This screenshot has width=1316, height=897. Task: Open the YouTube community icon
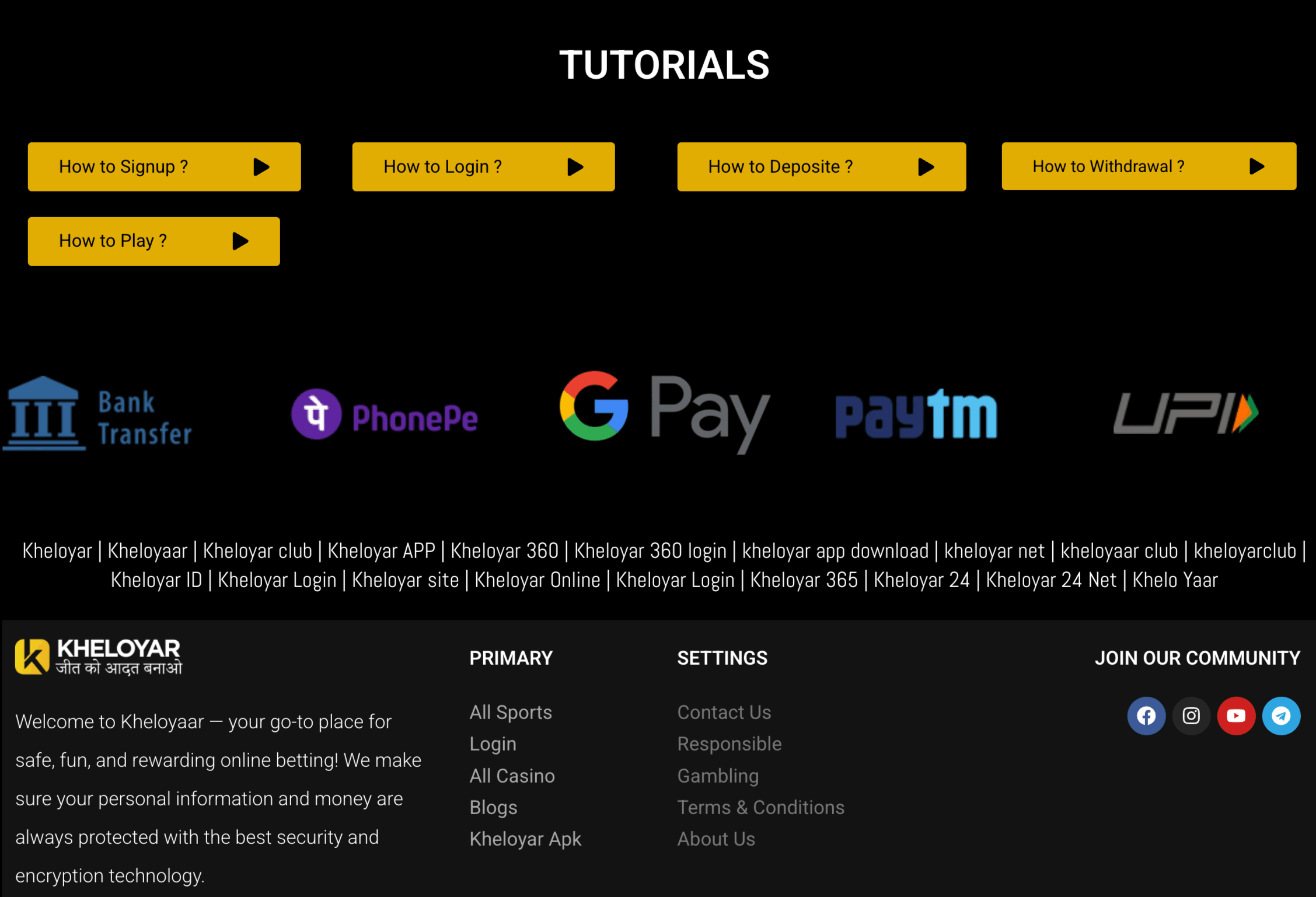point(1235,715)
